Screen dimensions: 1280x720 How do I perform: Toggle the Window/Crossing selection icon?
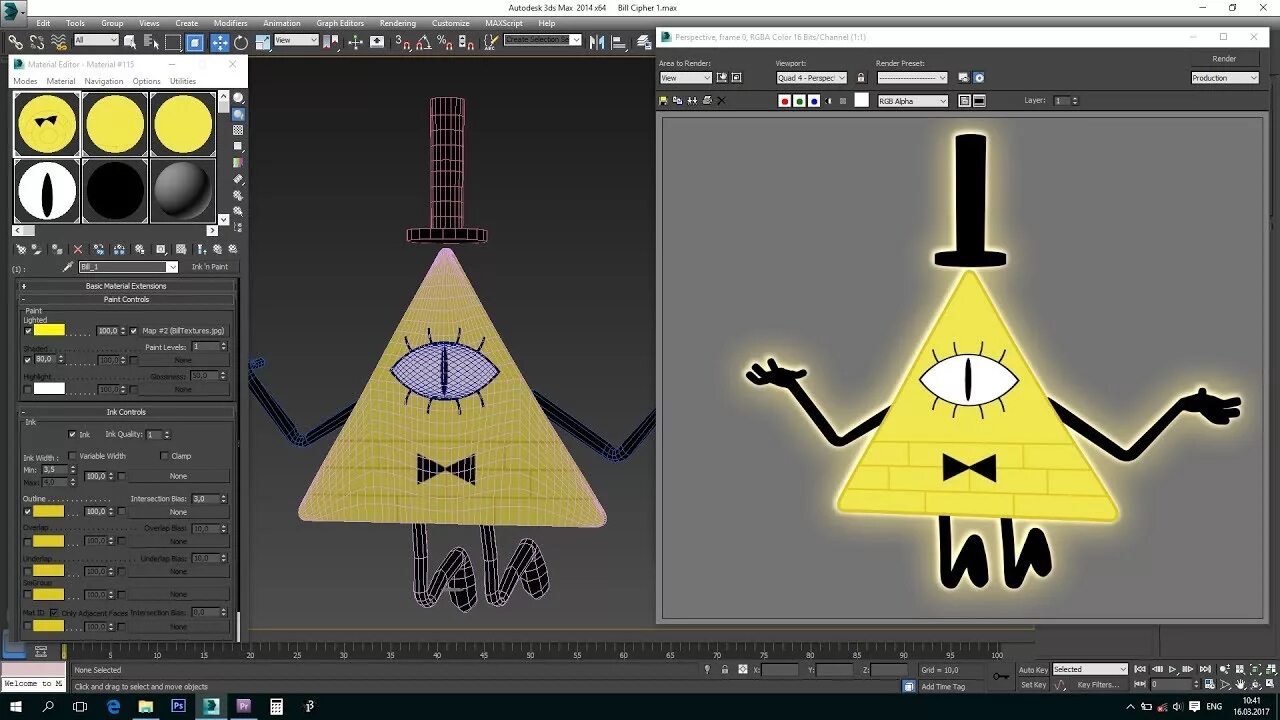[195, 42]
